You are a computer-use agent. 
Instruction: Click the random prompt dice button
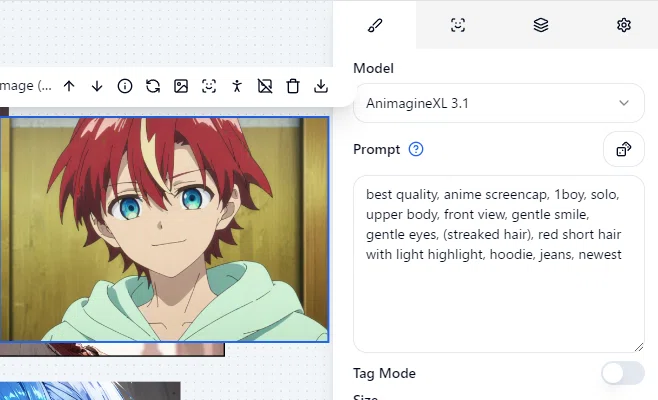click(x=624, y=149)
